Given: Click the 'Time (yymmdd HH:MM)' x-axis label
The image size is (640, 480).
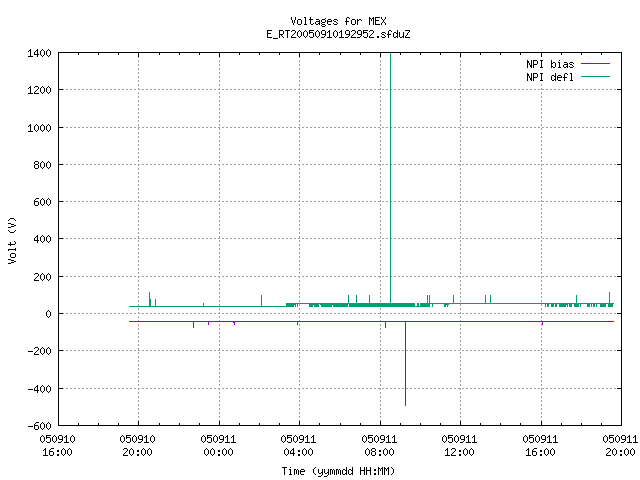Looking at the screenshot, I should click(338, 471).
